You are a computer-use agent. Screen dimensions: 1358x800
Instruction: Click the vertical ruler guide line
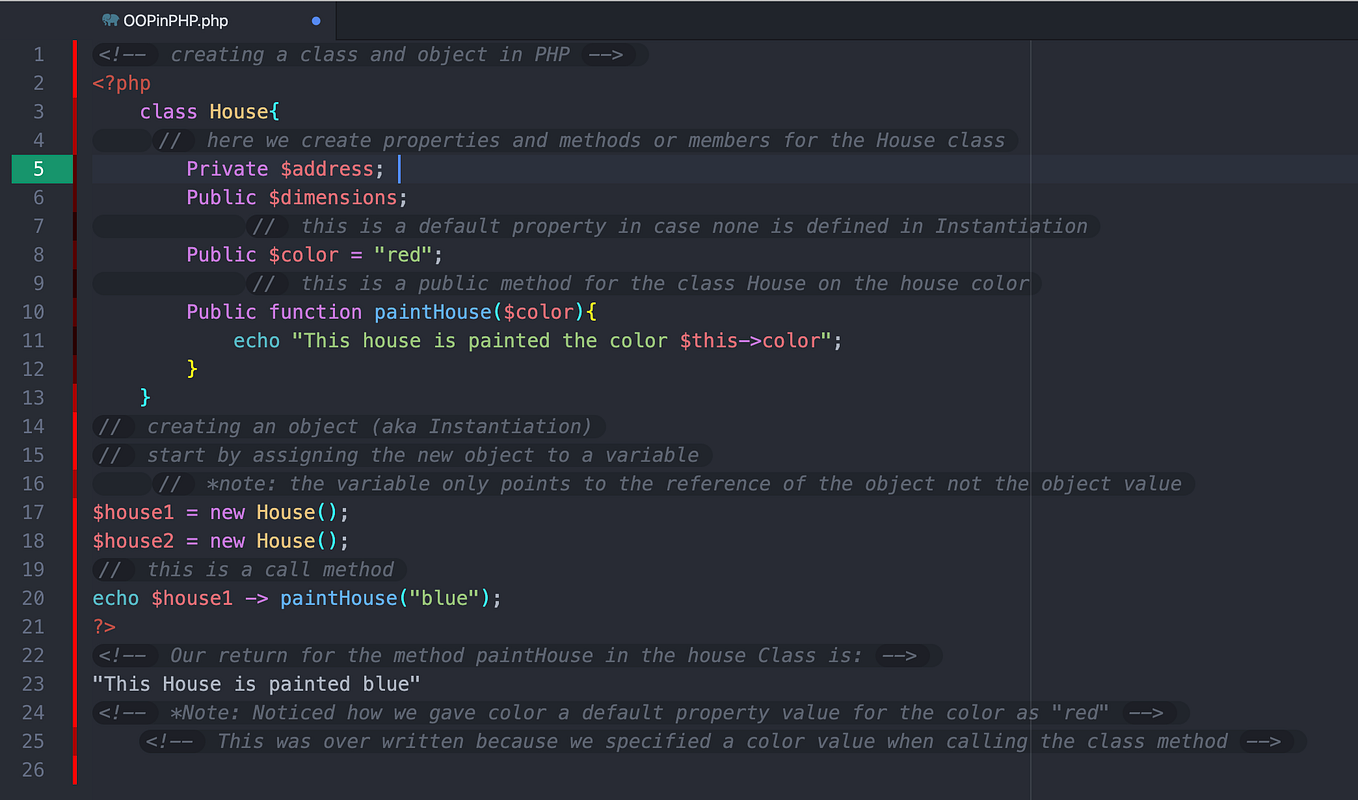pos(1032,400)
